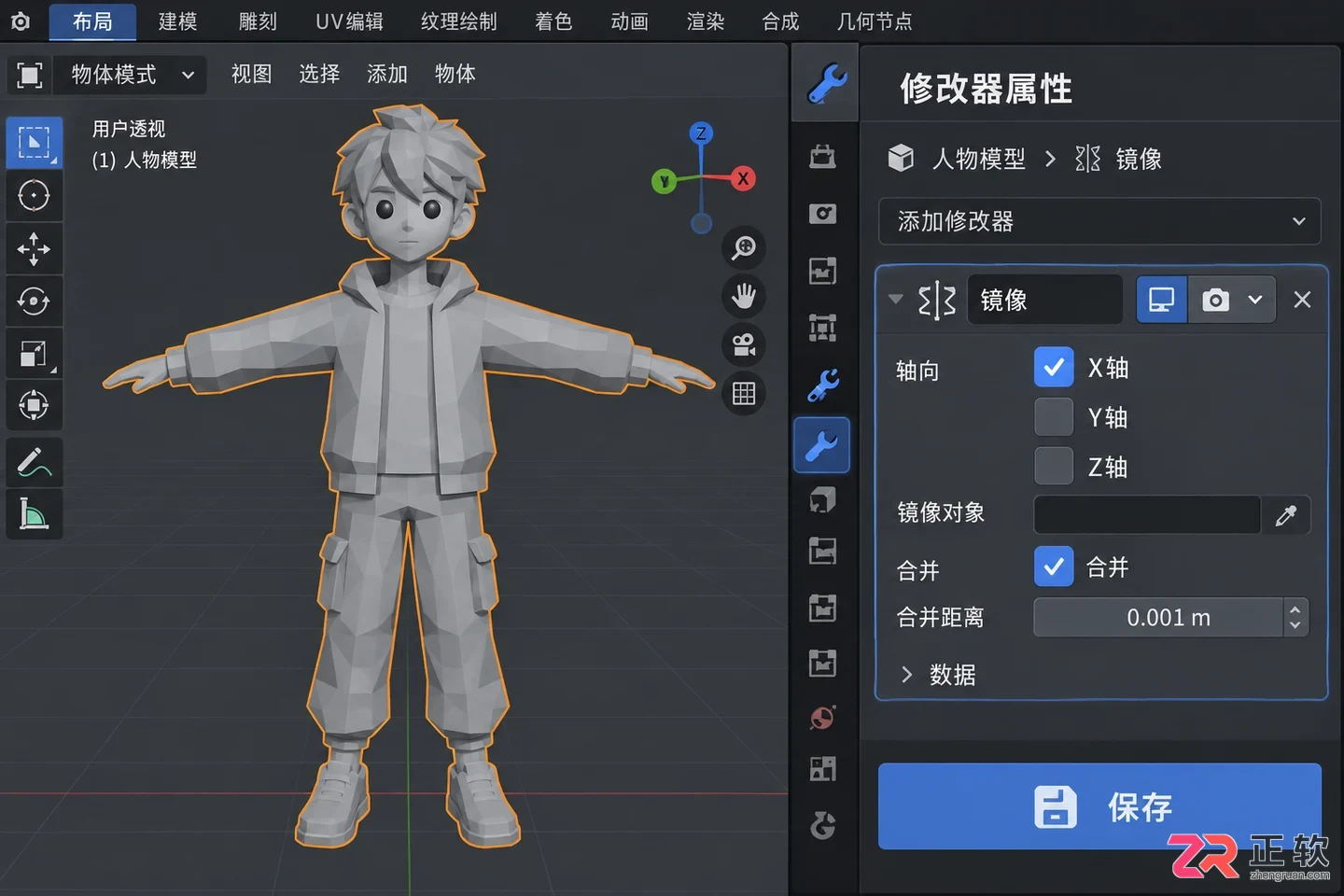This screenshot has width=1344, height=896.
Task: Click the 保存 button
Action: pyautogui.click(x=1099, y=806)
